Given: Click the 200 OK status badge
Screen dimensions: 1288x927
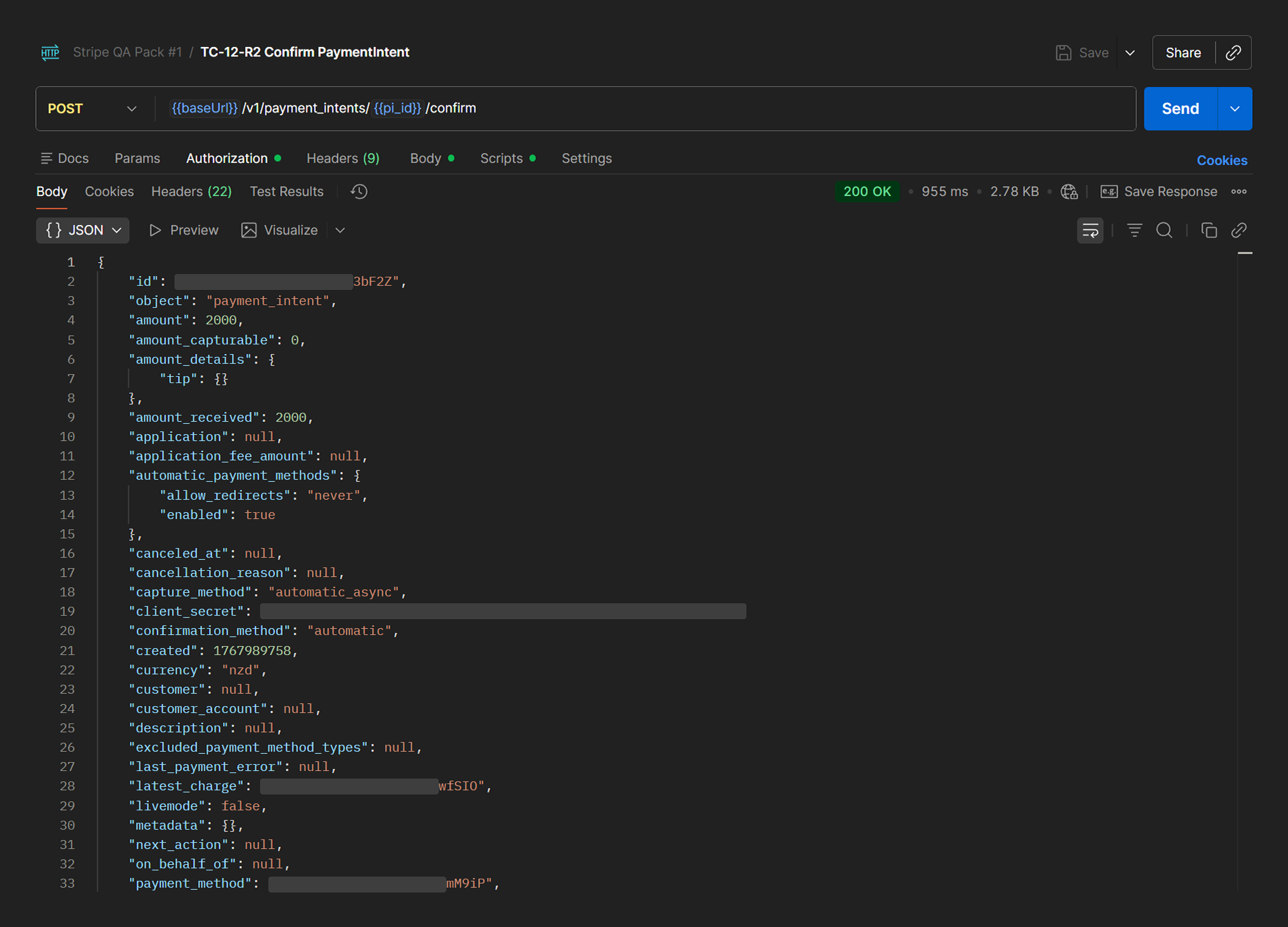Looking at the screenshot, I should [x=867, y=192].
